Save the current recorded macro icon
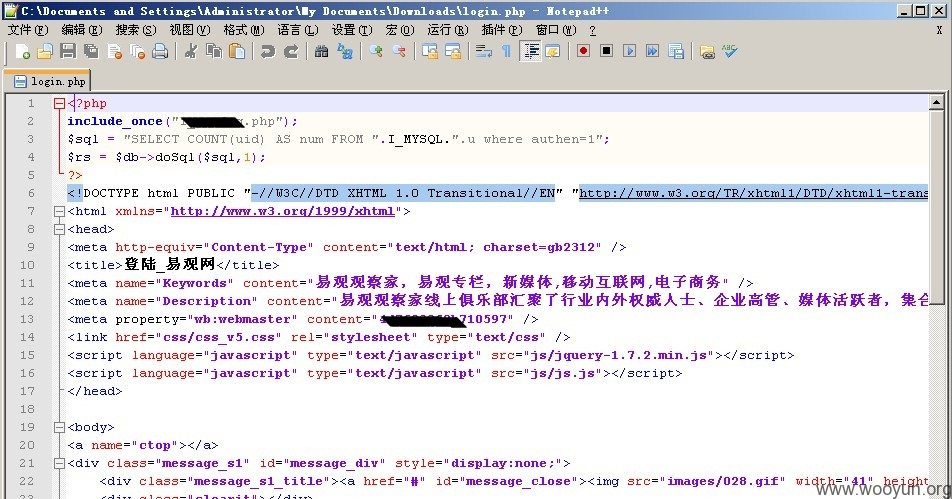 (676, 52)
